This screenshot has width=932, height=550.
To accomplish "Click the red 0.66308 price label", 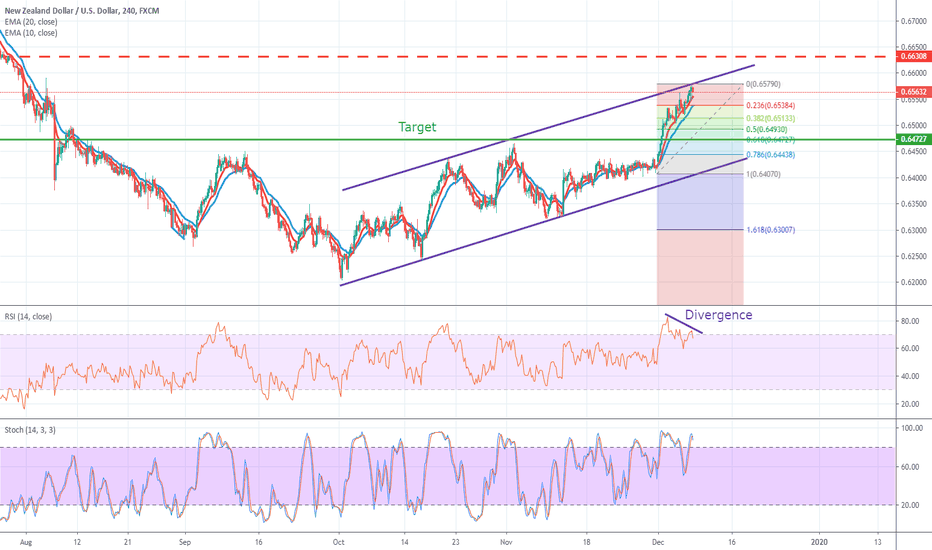I will point(913,57).
